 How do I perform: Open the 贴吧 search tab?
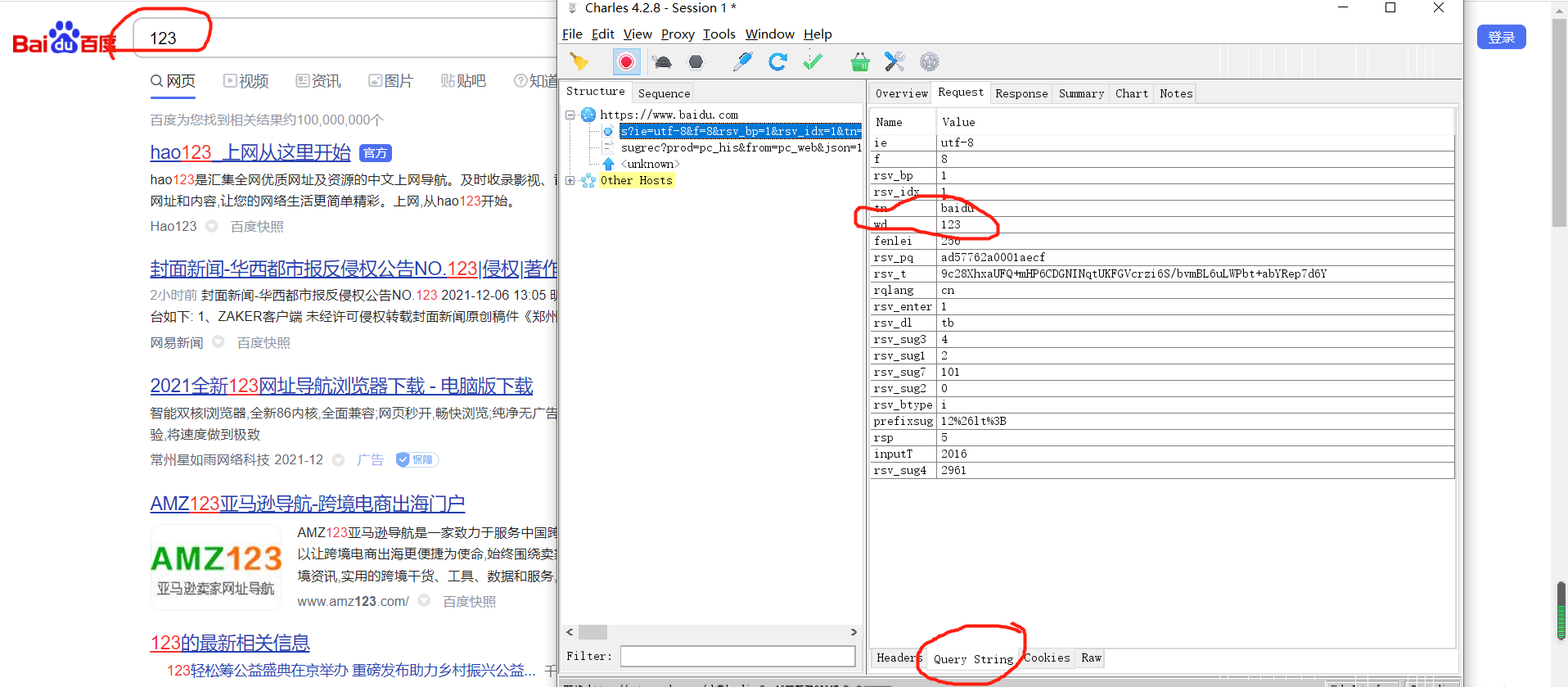coord(463,81)
